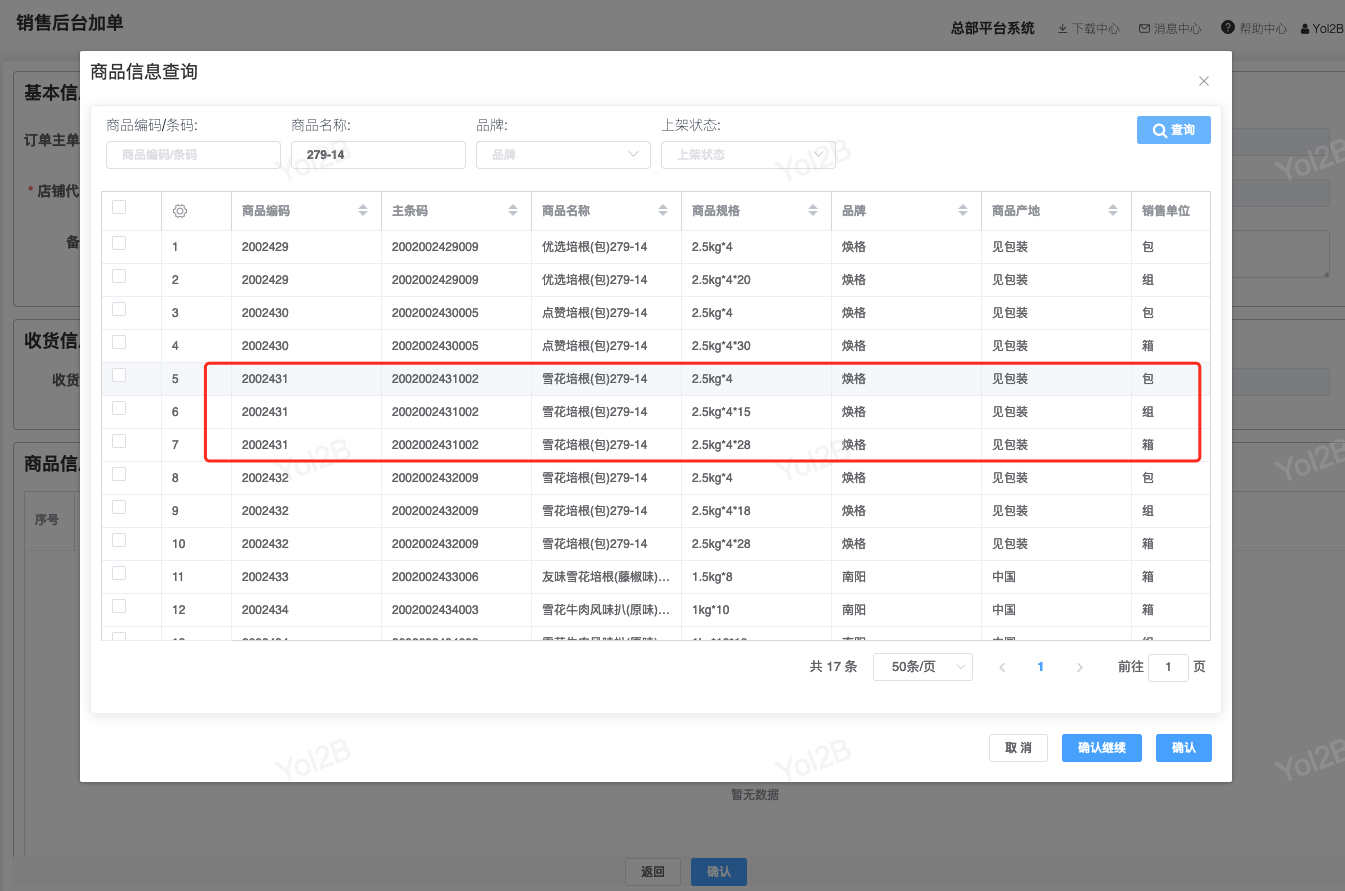Sort by 商品编码 column arrows
Screen dimensions: 1345x891
click(x=362, y=211)
